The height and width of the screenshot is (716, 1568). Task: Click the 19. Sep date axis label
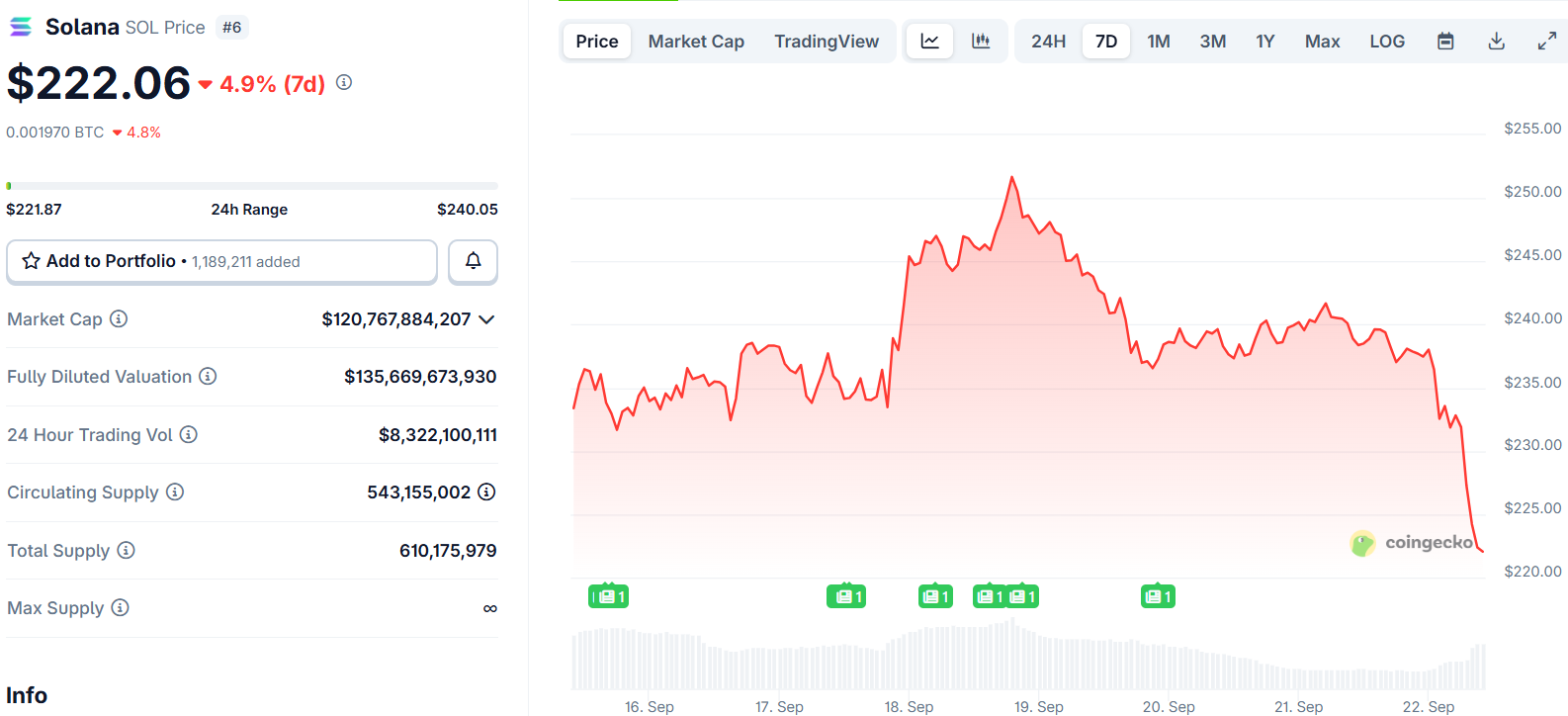1039,706
